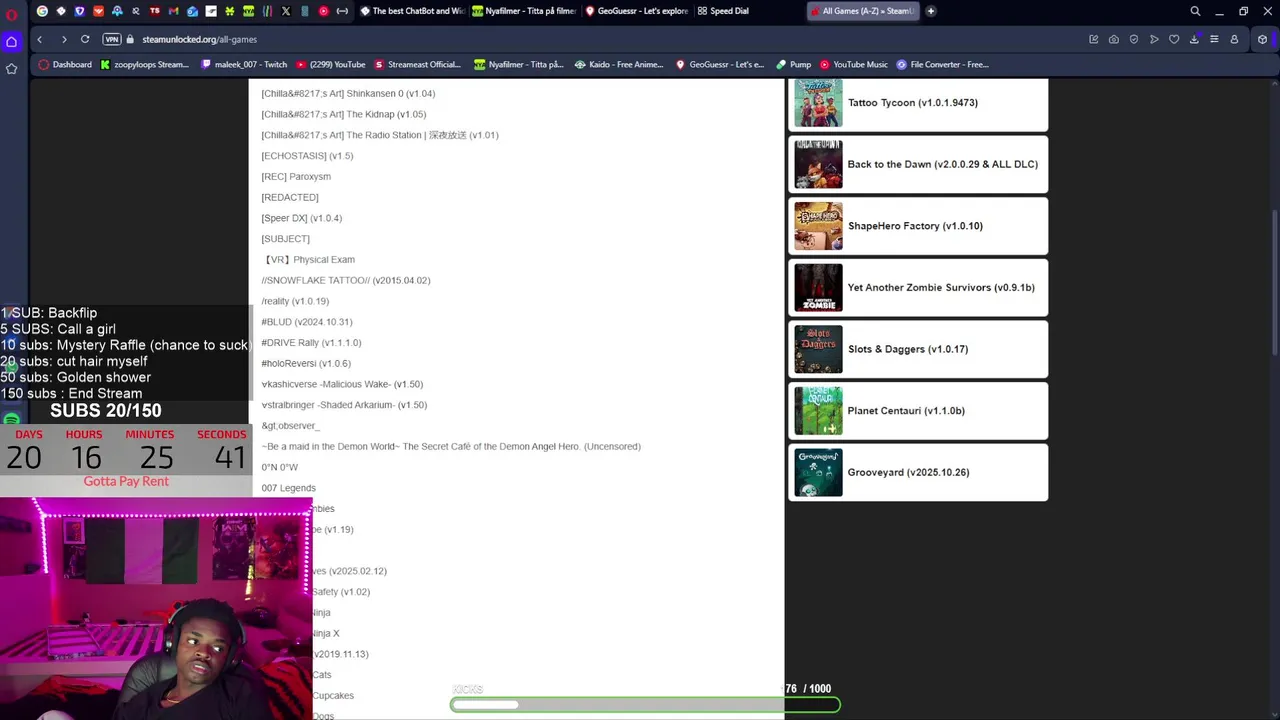Click the Planet Centauri thumbnail
This screenshot has height=720, width=1280.
pos(818,411)
